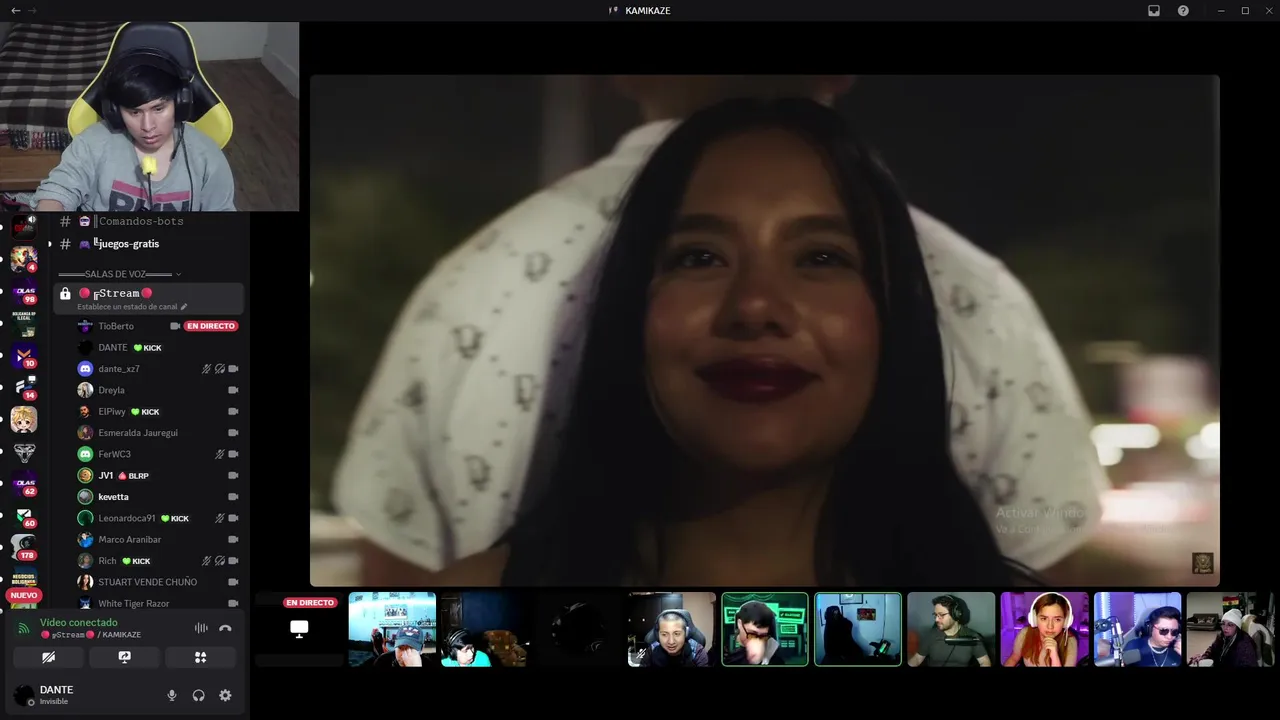Open server icon with badge 60
The height and width of the screenshot is (720, 1280).
[x=24, y=515]
